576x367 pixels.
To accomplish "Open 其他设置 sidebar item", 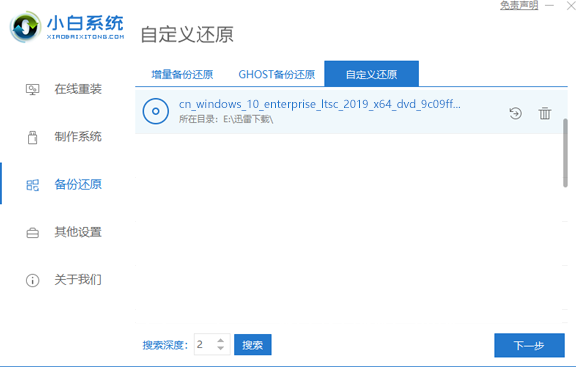I will [x=78, y=232].
